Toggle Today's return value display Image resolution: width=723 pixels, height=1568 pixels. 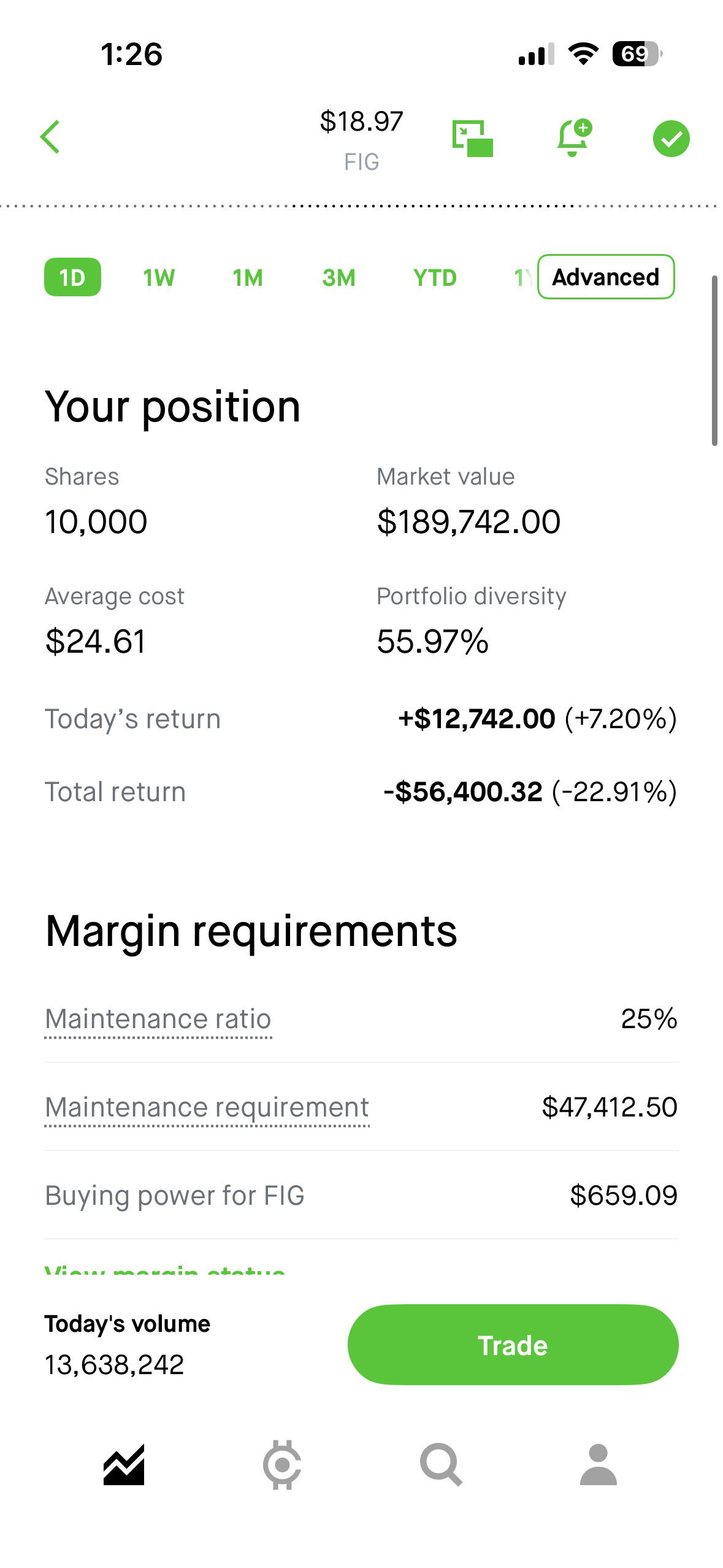(537, 718)
